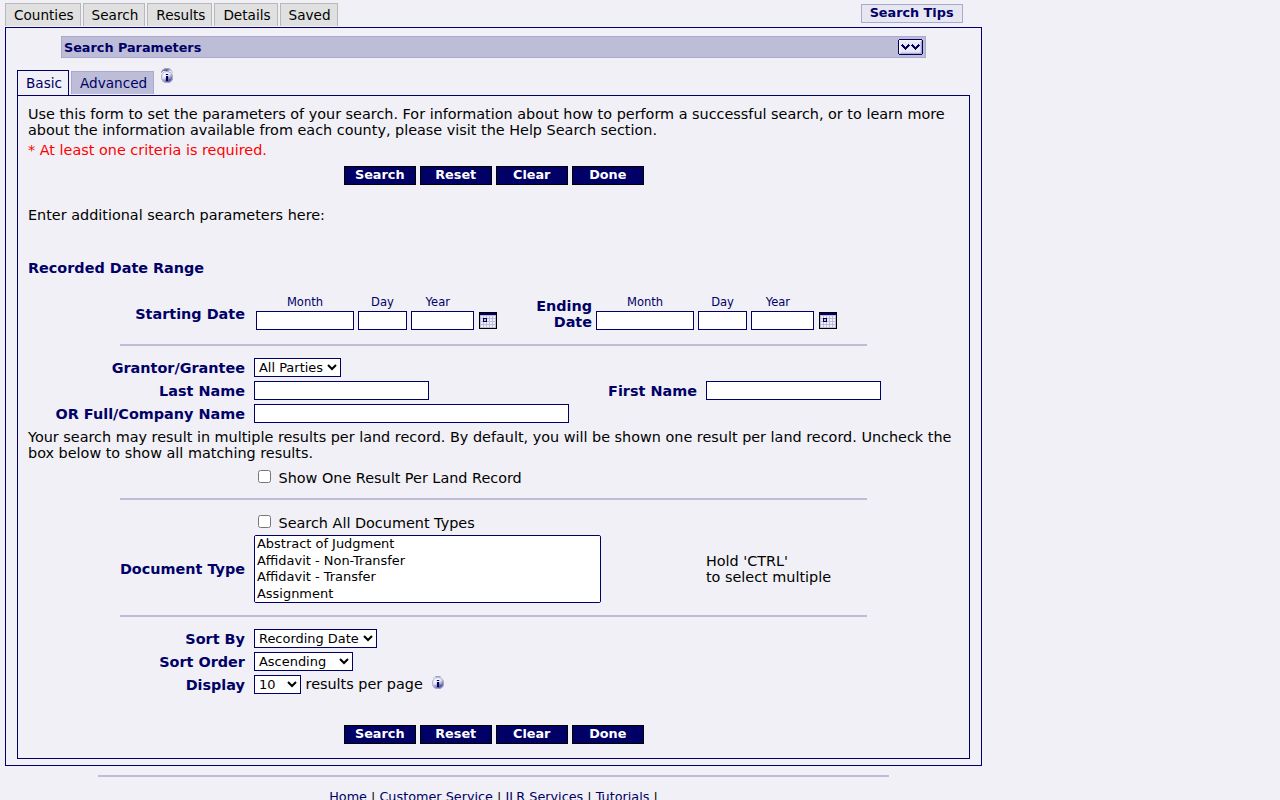
Task: Enable Search All Document Types checkbox
Action: [x=265, y=522]
